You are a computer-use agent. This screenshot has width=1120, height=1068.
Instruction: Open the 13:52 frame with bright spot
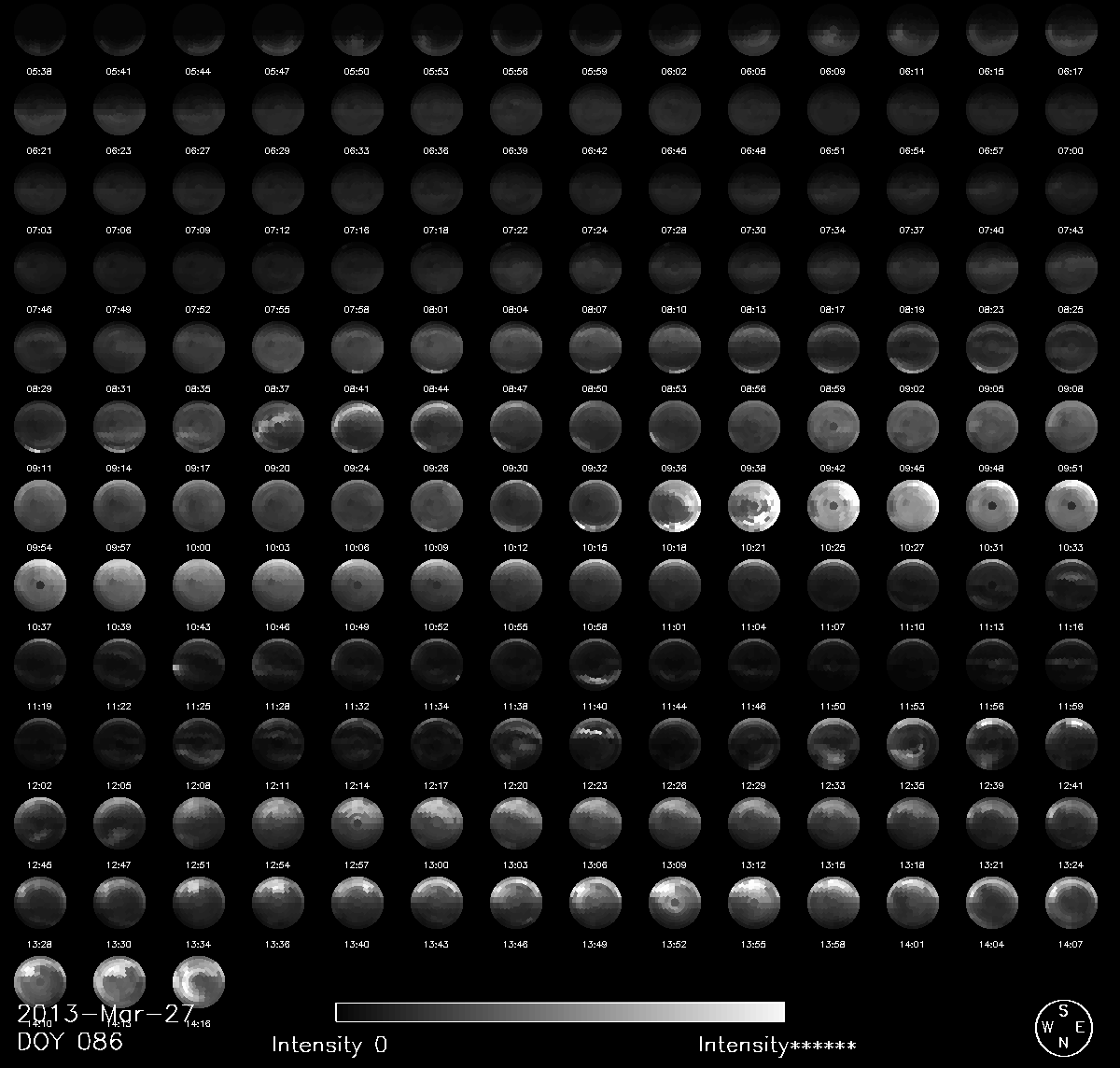point(675,905)
